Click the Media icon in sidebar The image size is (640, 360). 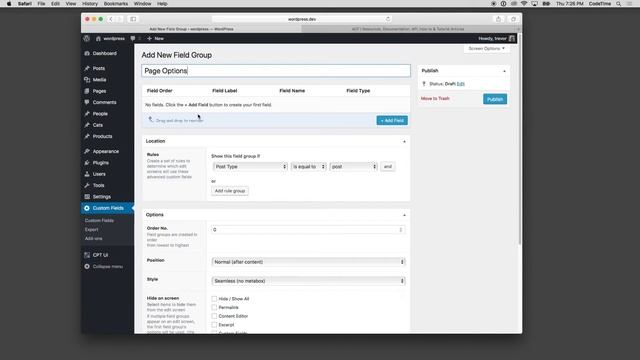click(87, 80)
